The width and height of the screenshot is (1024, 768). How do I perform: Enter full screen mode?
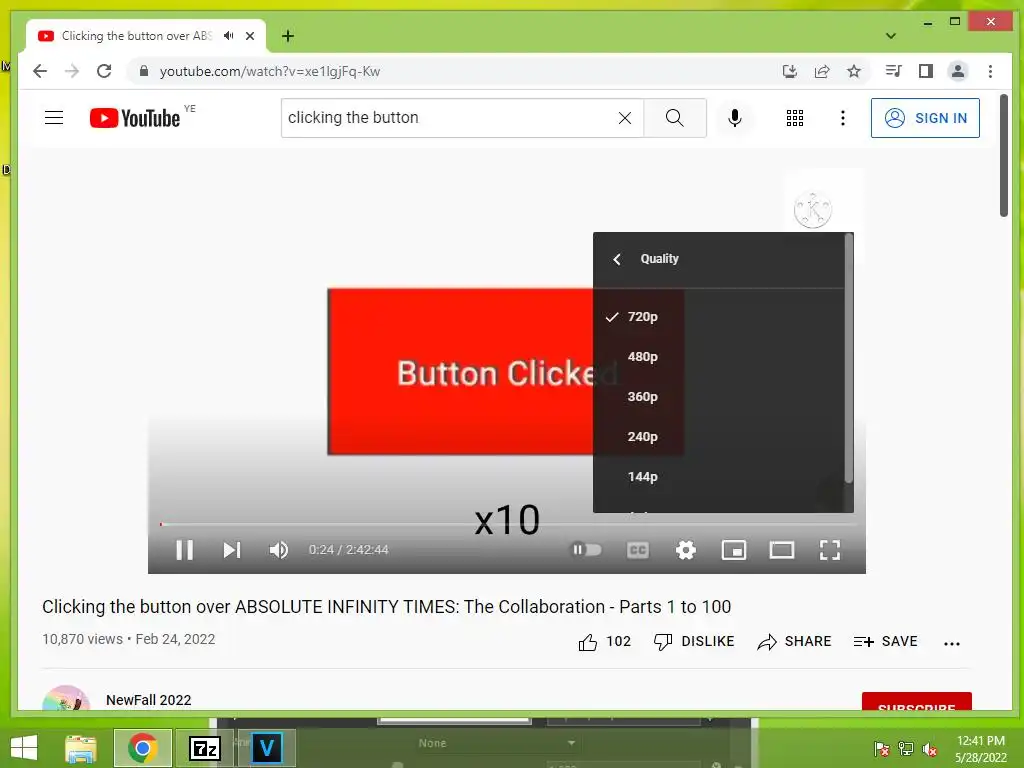click(829, 550)
